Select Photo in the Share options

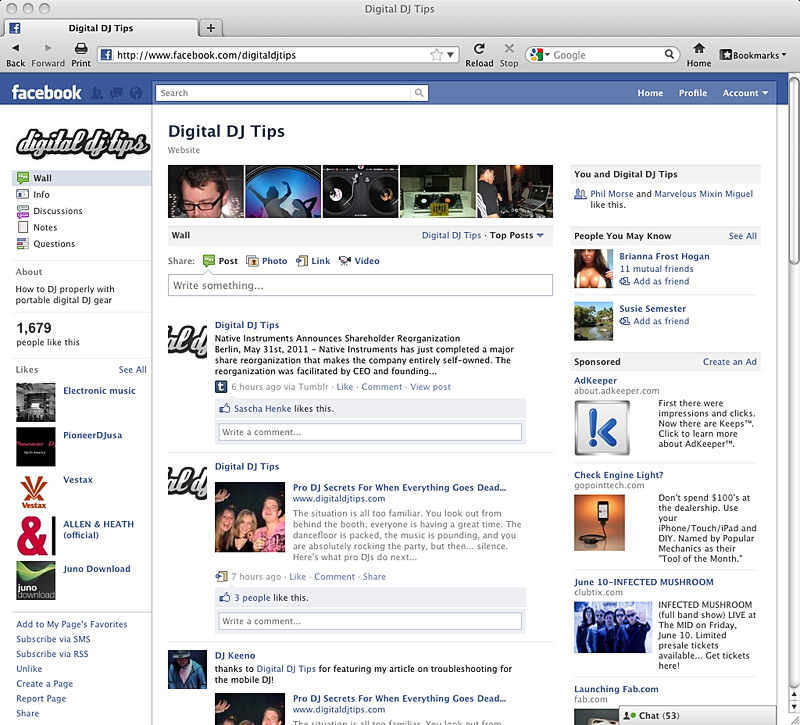[x=267, y=261]
